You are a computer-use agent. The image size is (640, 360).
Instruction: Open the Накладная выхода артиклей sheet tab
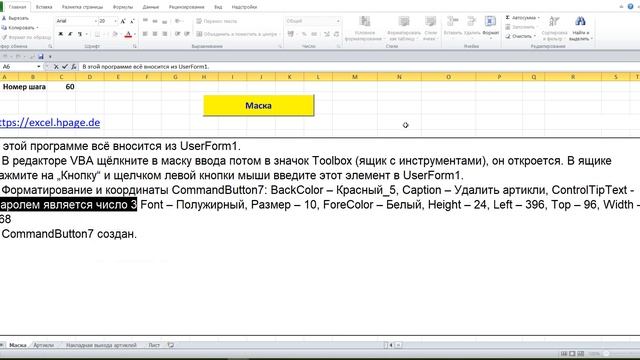tap(101, 345)
